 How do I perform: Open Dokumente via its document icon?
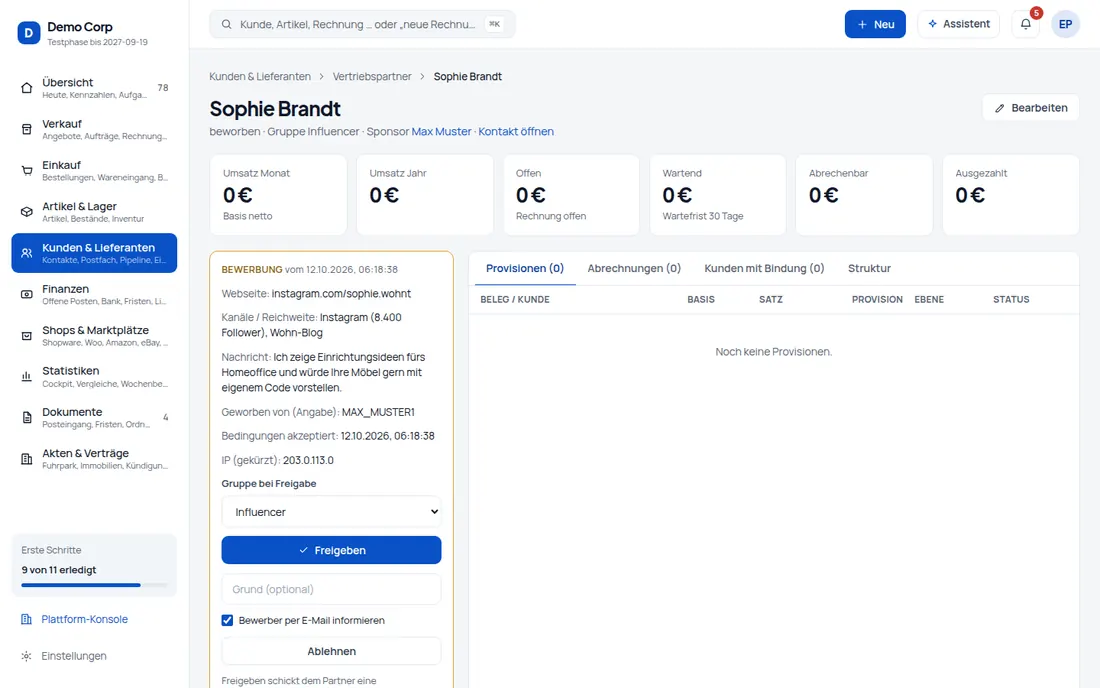pos(27,418)
